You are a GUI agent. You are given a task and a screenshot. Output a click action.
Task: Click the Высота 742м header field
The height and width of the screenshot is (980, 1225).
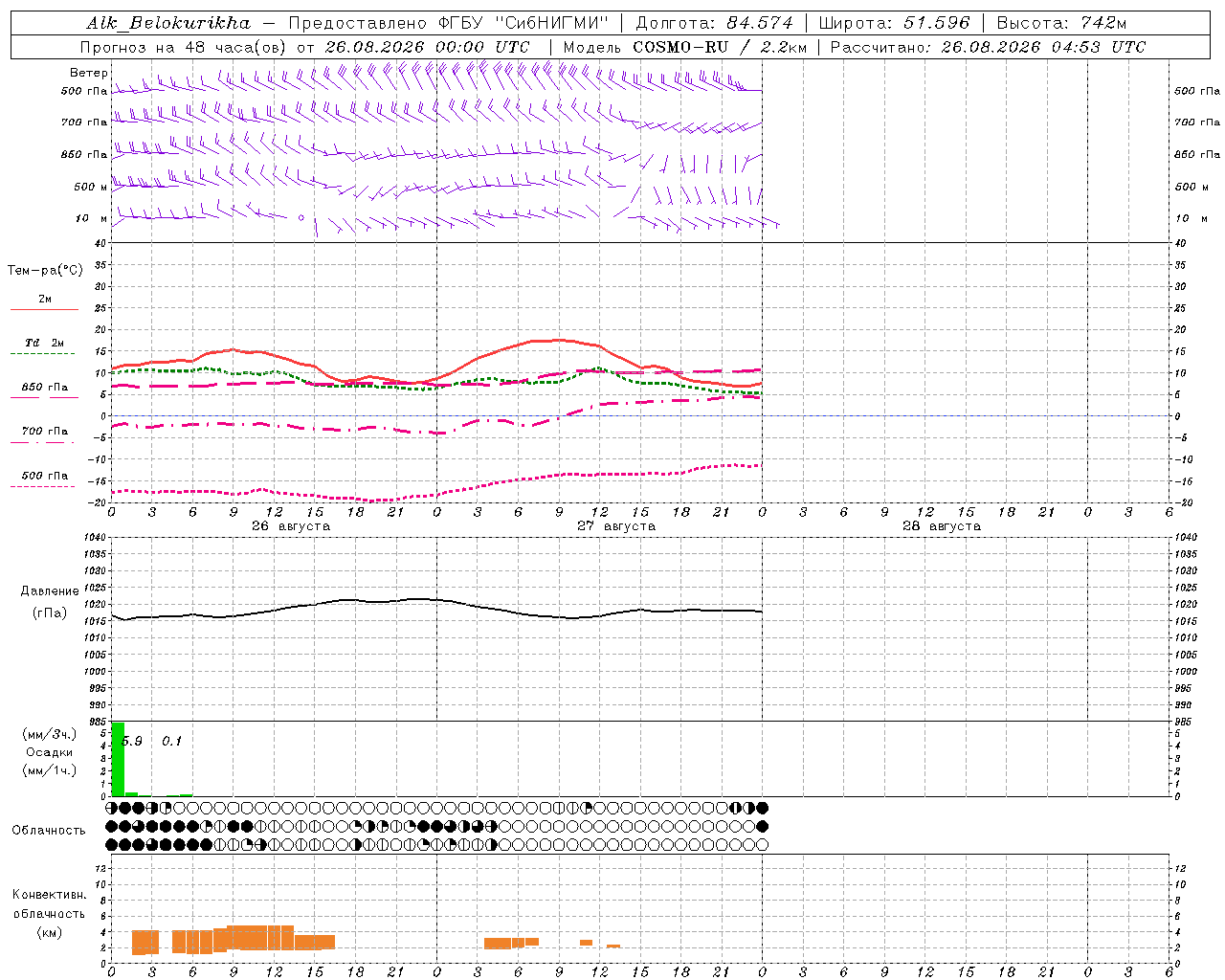(1061, 24)
